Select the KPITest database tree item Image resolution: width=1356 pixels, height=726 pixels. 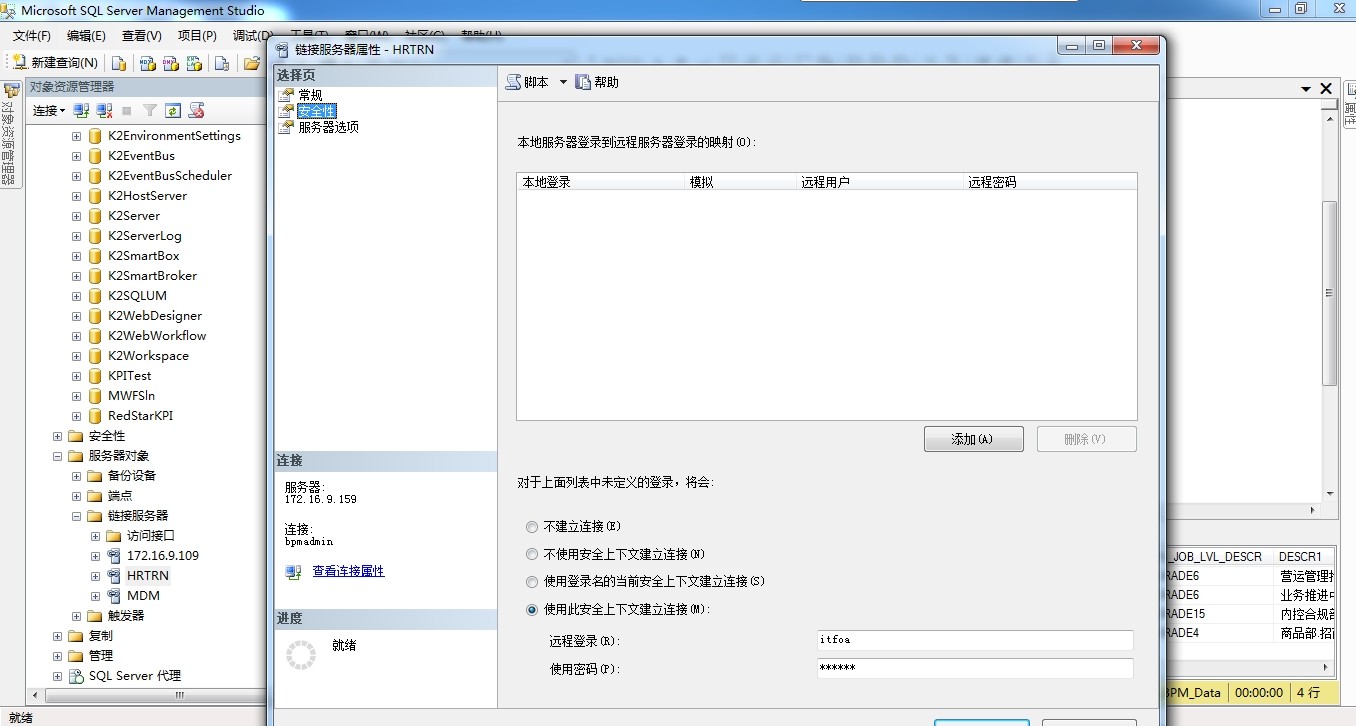tap(129, 375)
